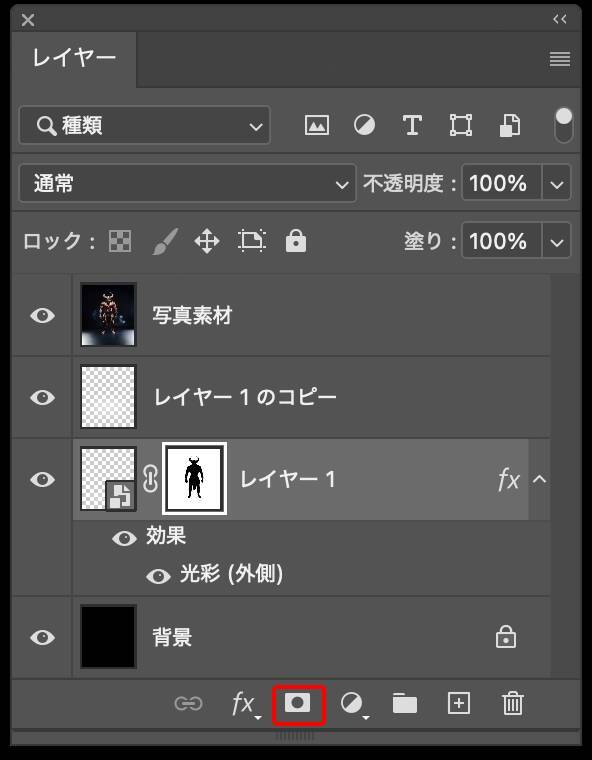Screen dimensions: 592x760
Task: Open the Layers panel hamburger menu
Action: click(560, 59)
